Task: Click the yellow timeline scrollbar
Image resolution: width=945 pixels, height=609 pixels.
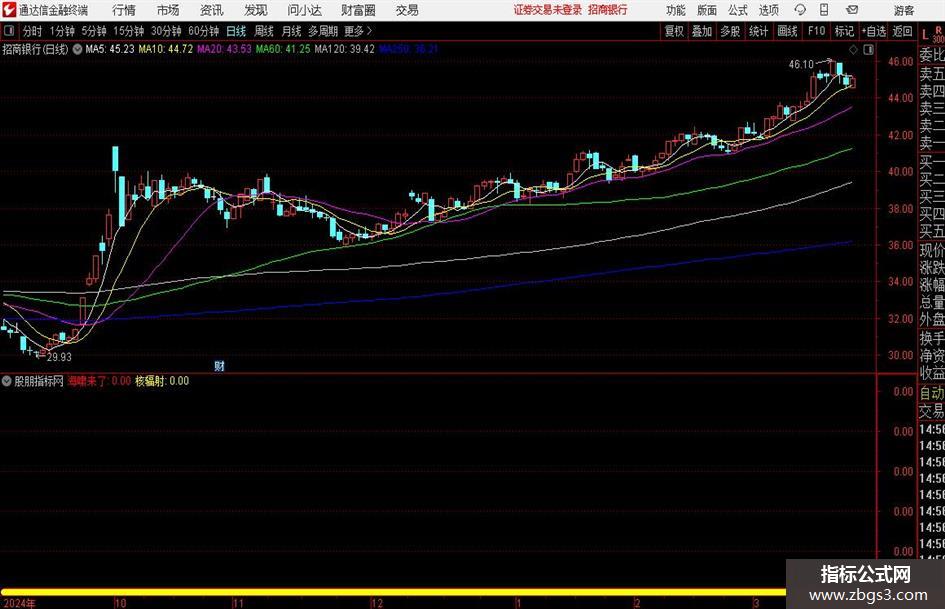Action: [393, 592]
